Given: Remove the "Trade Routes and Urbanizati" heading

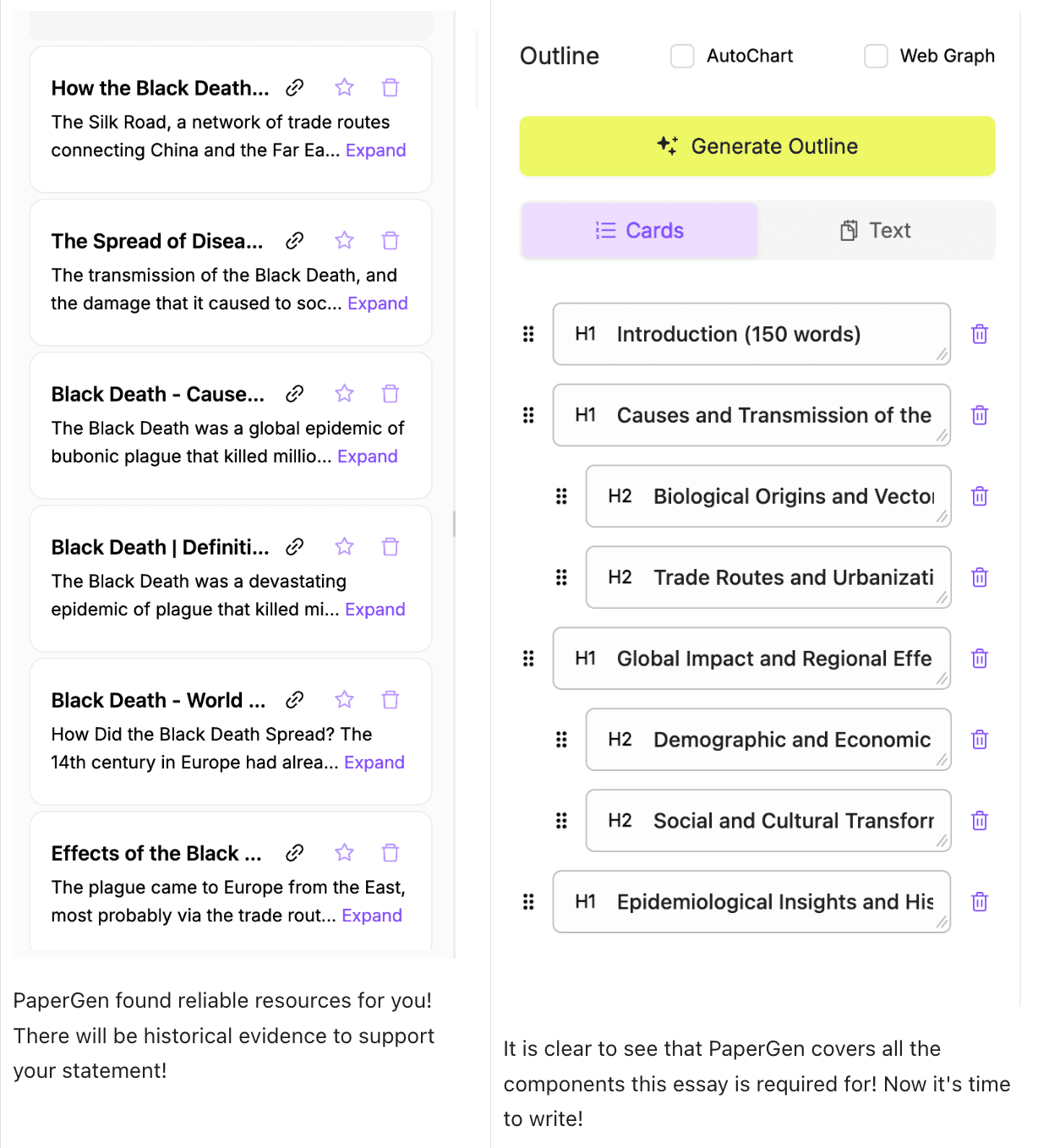Looking at the screenshot, I should point(980,577).
